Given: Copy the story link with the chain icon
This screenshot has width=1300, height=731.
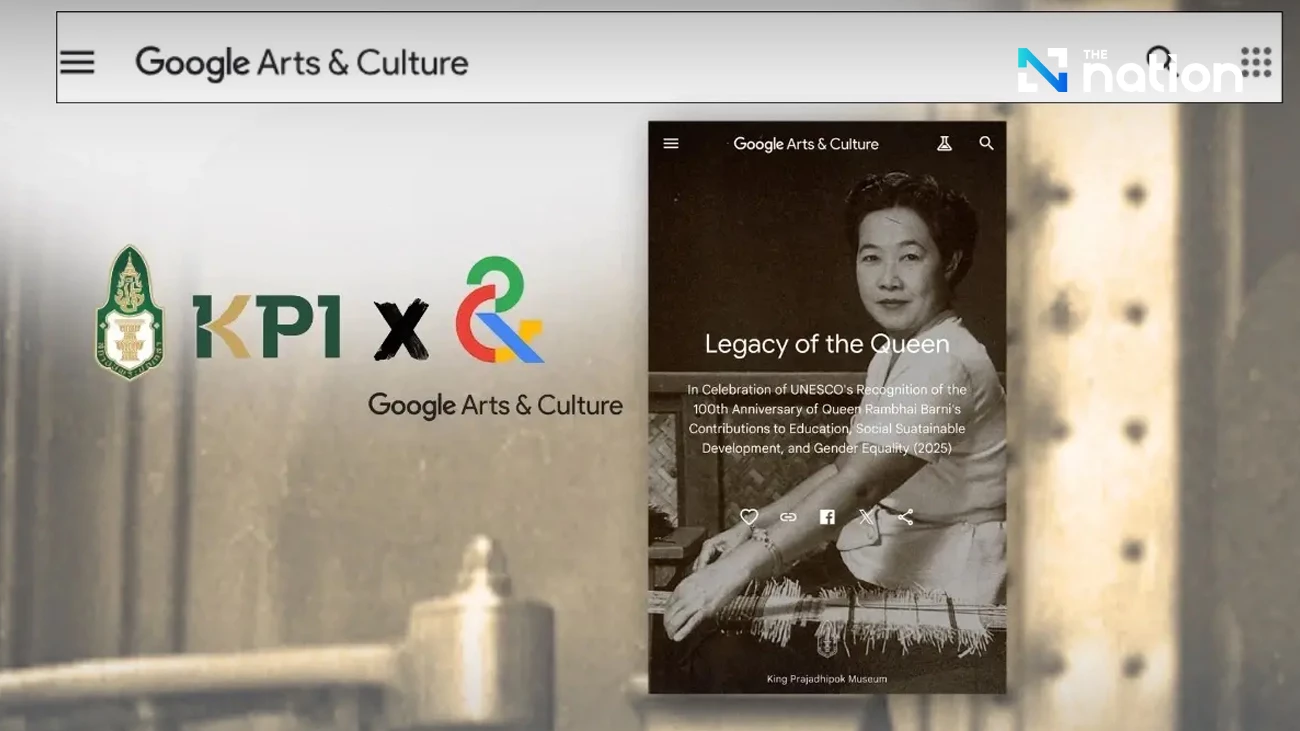Looking at the screenshot, I should coord(788,517).
